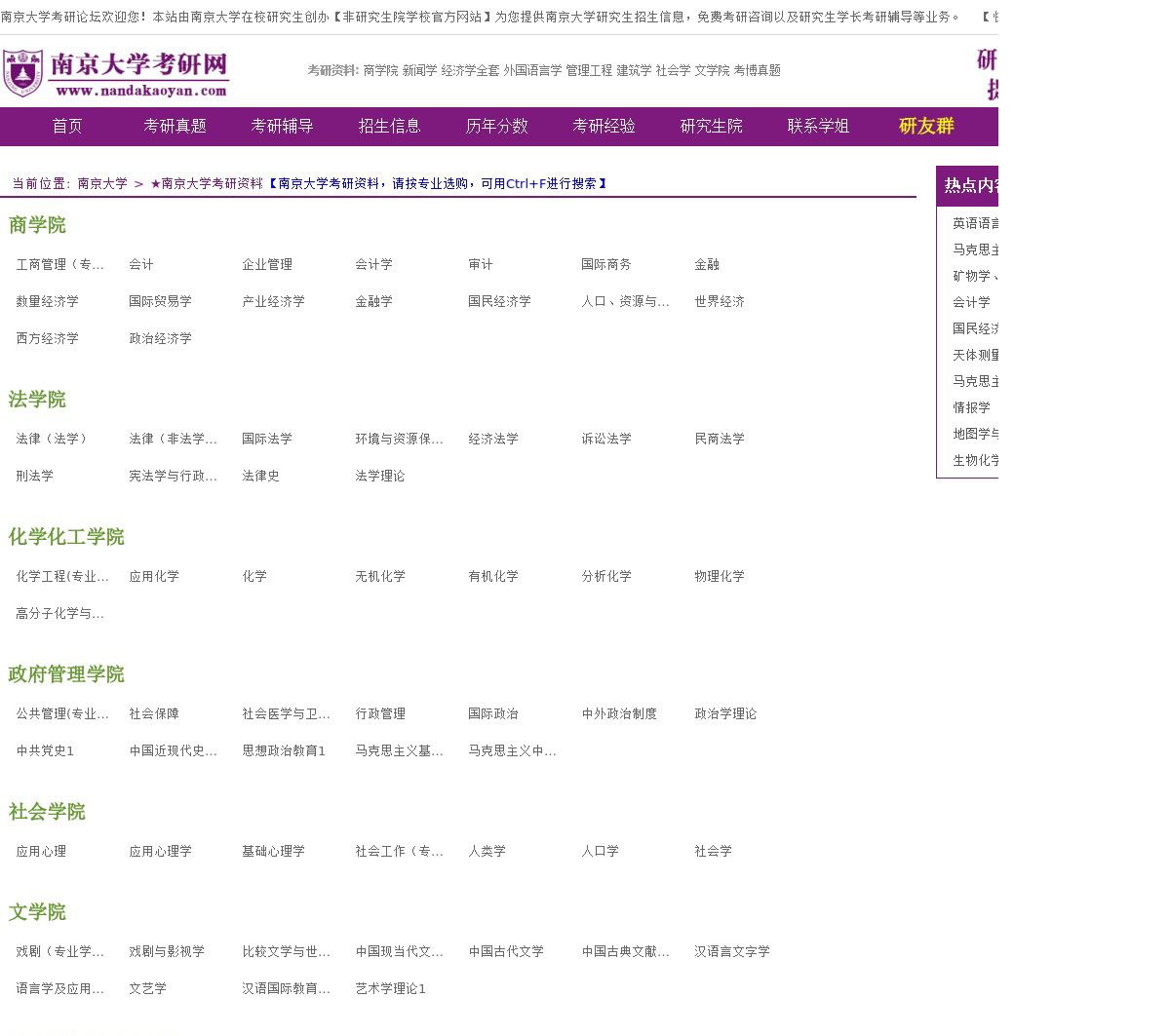
Task: Go to 招生信息 in navigation bar
Action: coord(389,127)
